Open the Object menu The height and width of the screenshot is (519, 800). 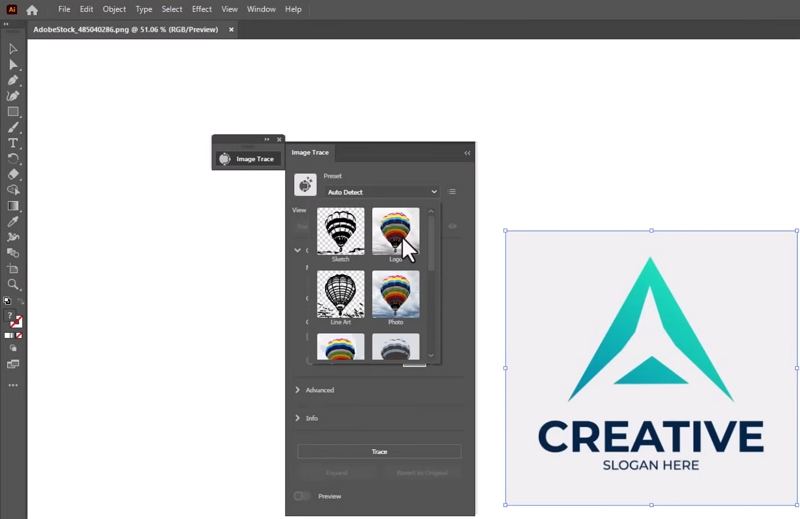114,9
